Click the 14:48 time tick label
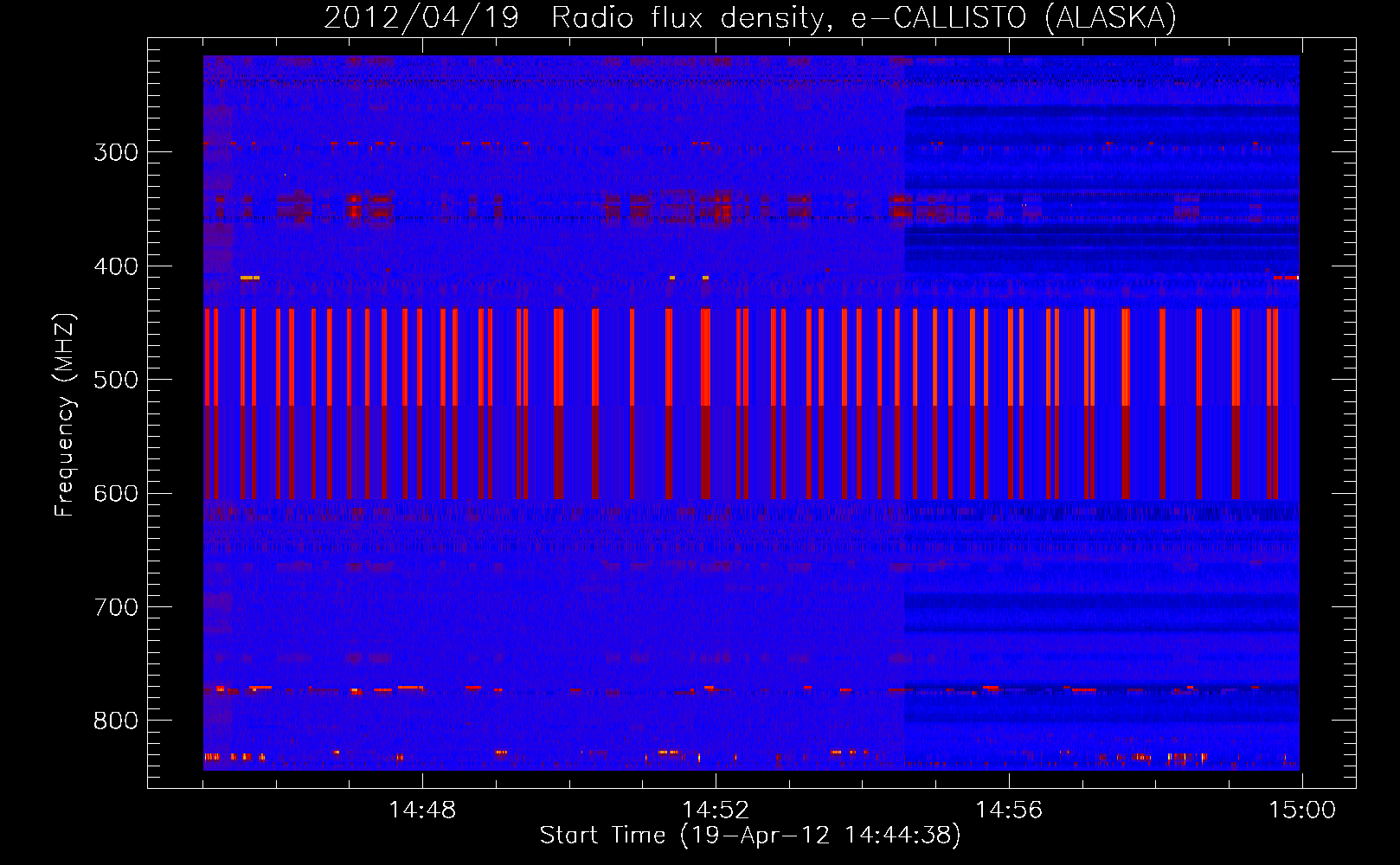The image size is (1400, 865). 422,811
